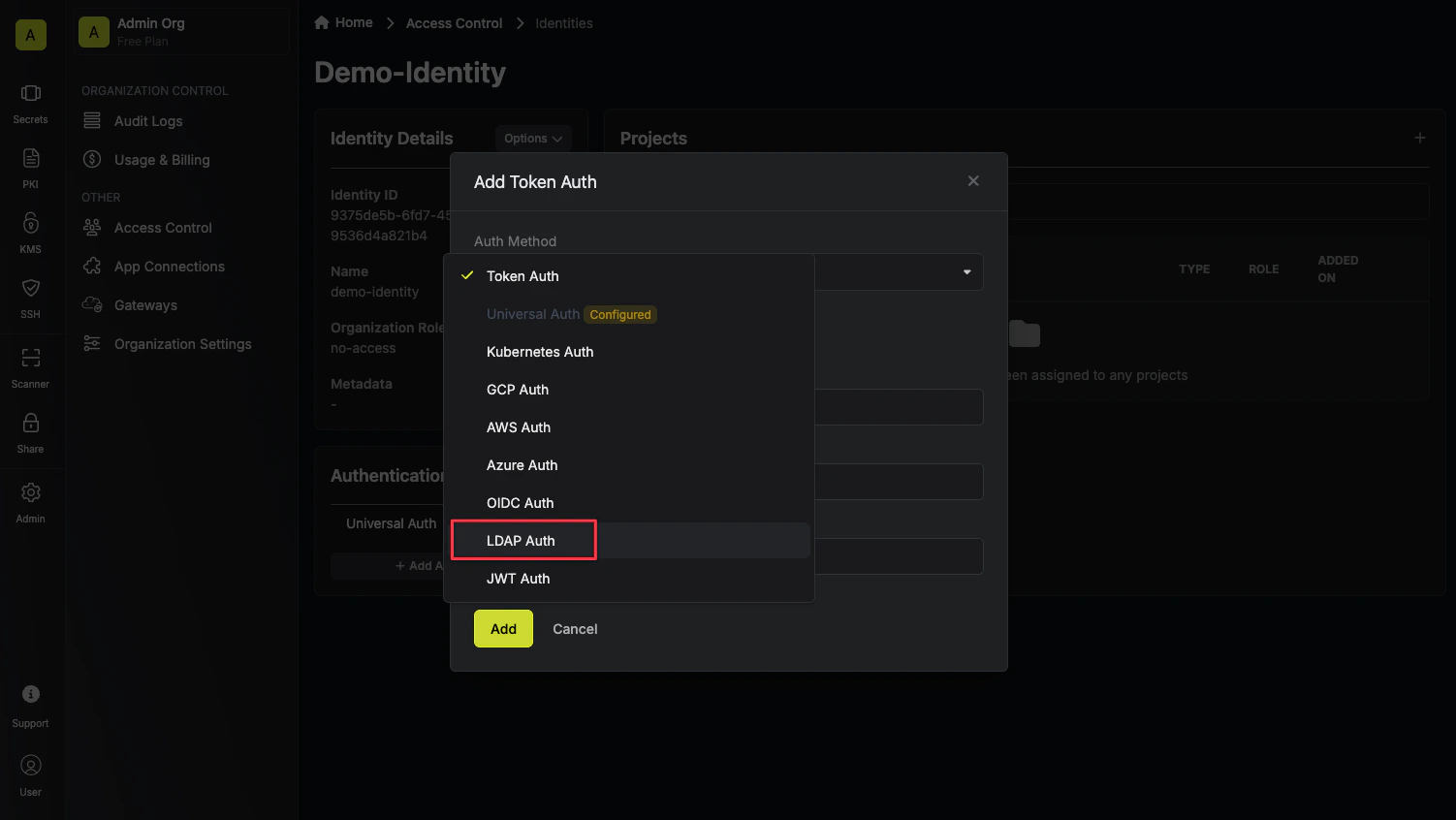Click the Admin Org avatar badge
Viewport: 1456px width, 820px height.
(94, 32)
